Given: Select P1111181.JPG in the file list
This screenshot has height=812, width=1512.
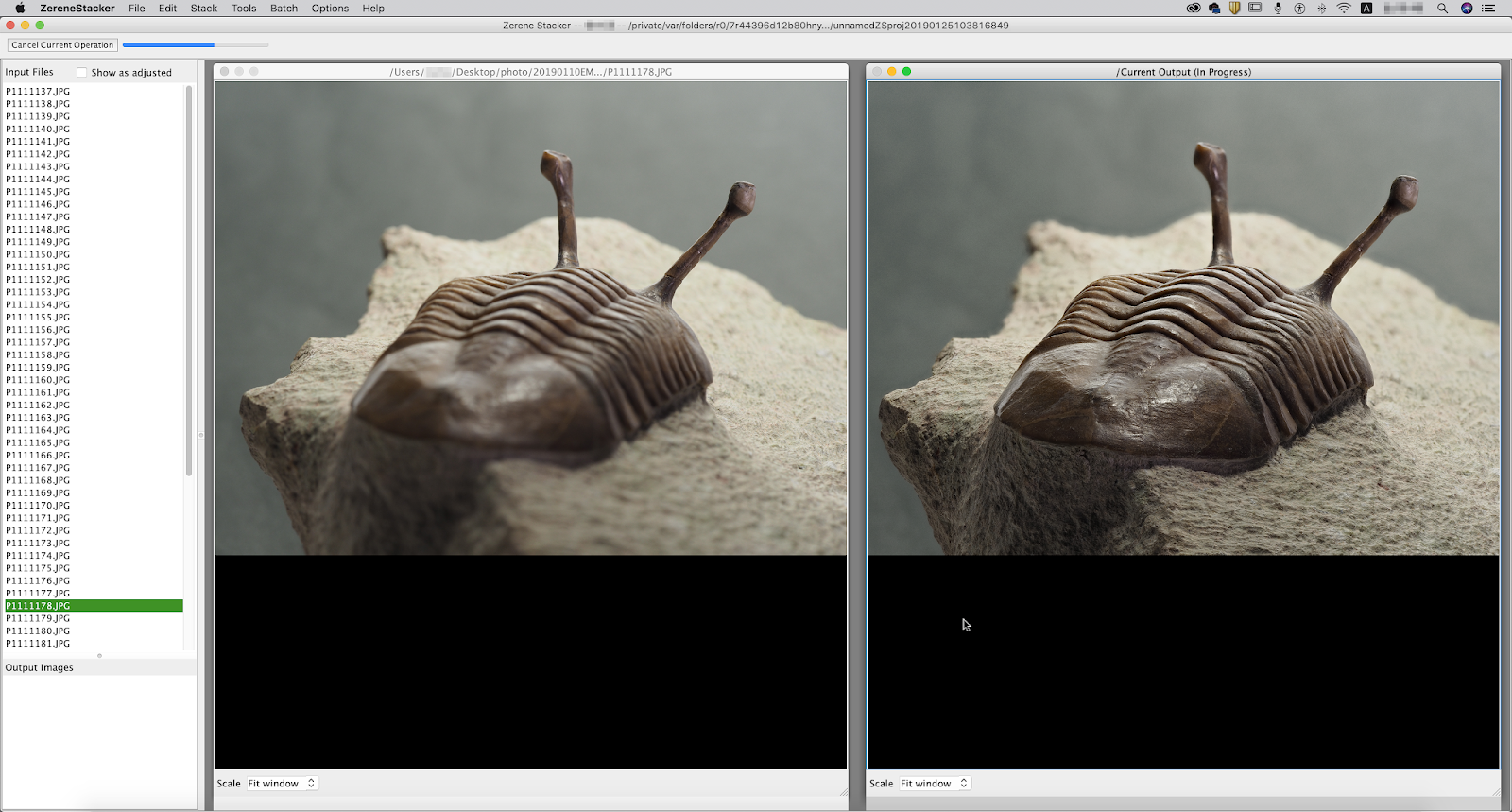Looking at the screenshot, I should (38, 644).
